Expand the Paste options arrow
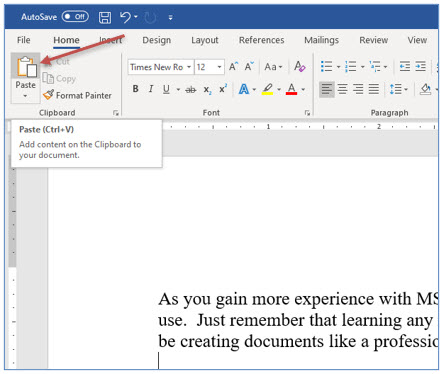The width and height of the screenshot is (444, 374). (x=25, y=96)
